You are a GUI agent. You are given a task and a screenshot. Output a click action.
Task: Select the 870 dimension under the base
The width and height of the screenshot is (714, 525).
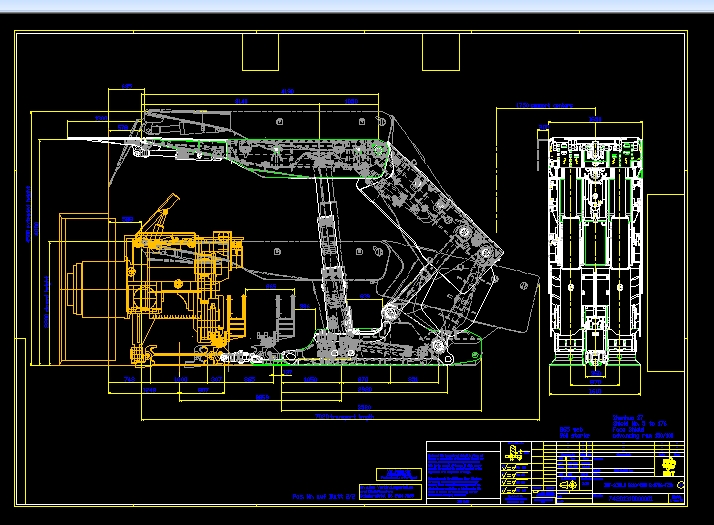(x=363, y=379)
